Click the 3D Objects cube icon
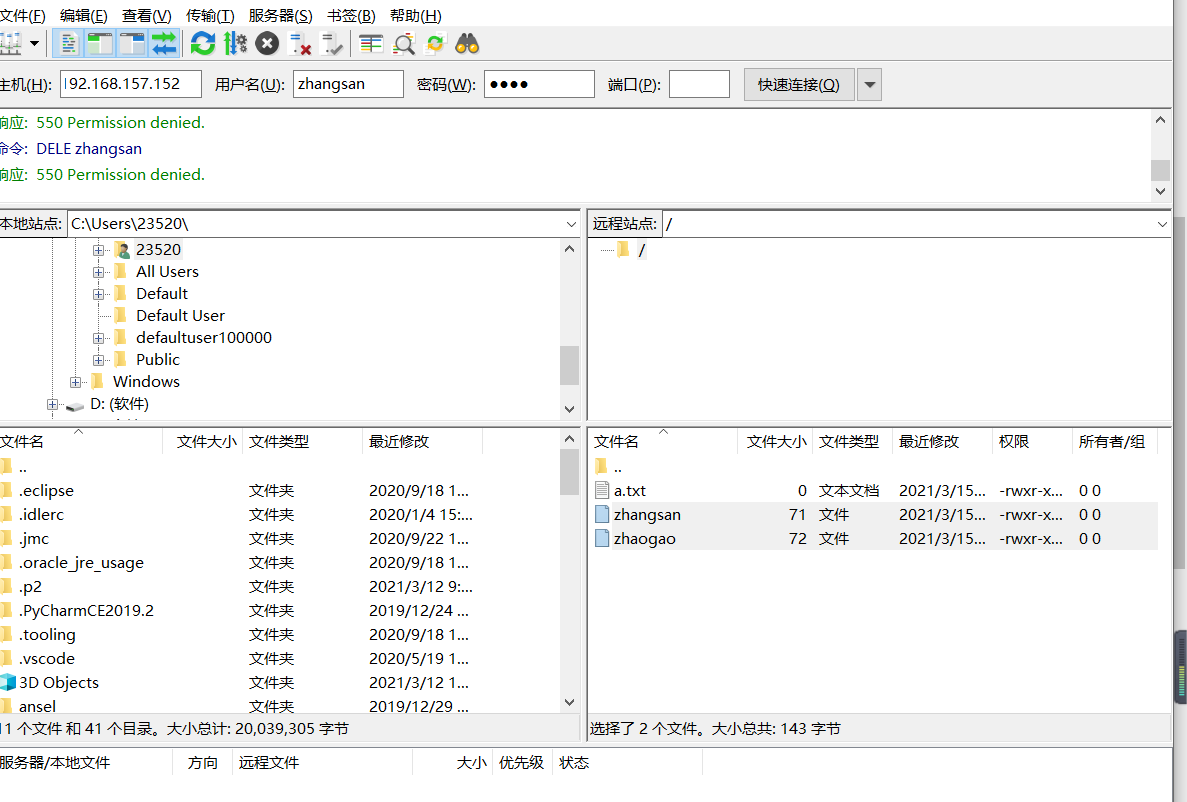The height and width of the screenshot is (802, 1187). coord(8,682)
